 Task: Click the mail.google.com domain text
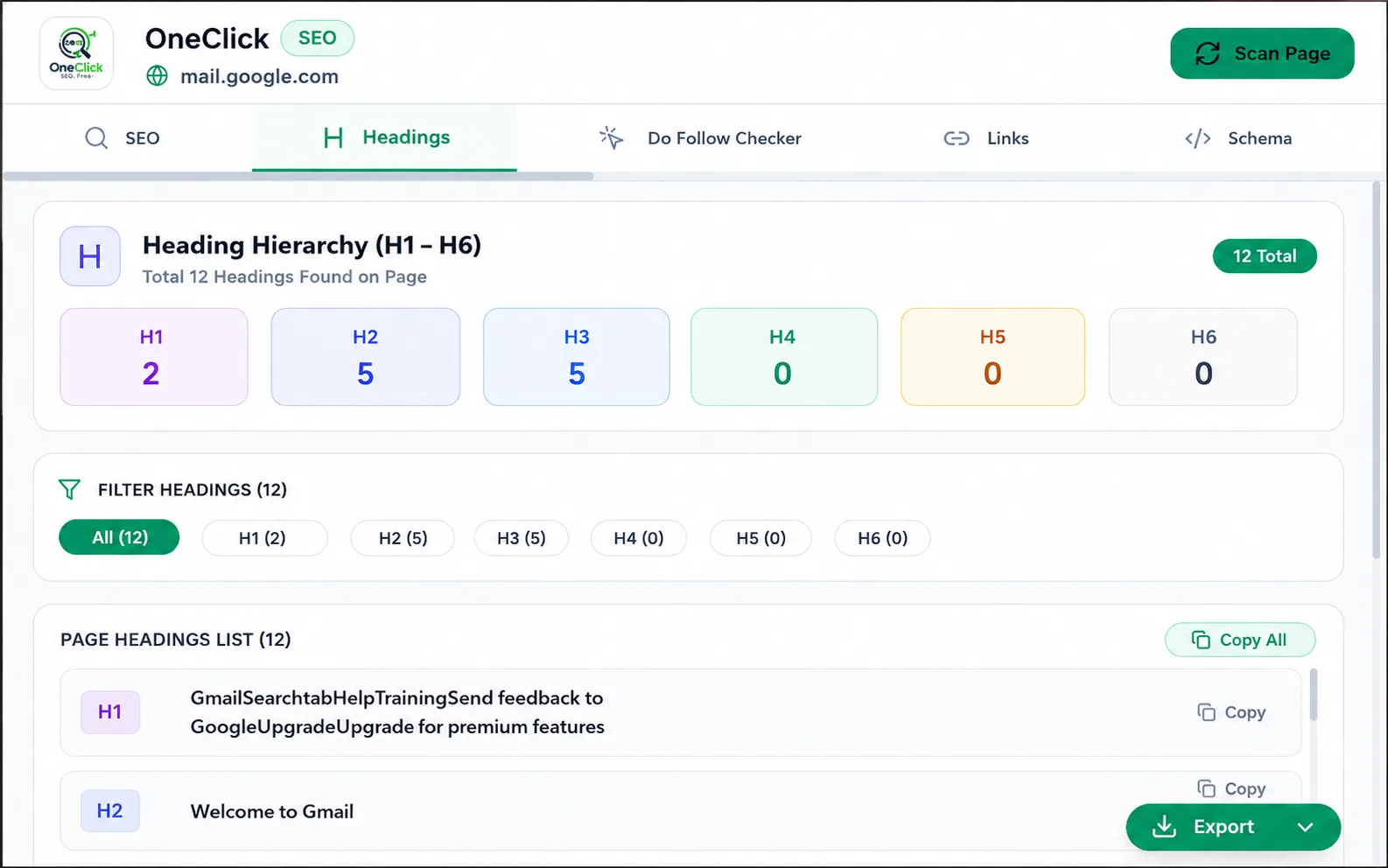click(x=259, y=77)
